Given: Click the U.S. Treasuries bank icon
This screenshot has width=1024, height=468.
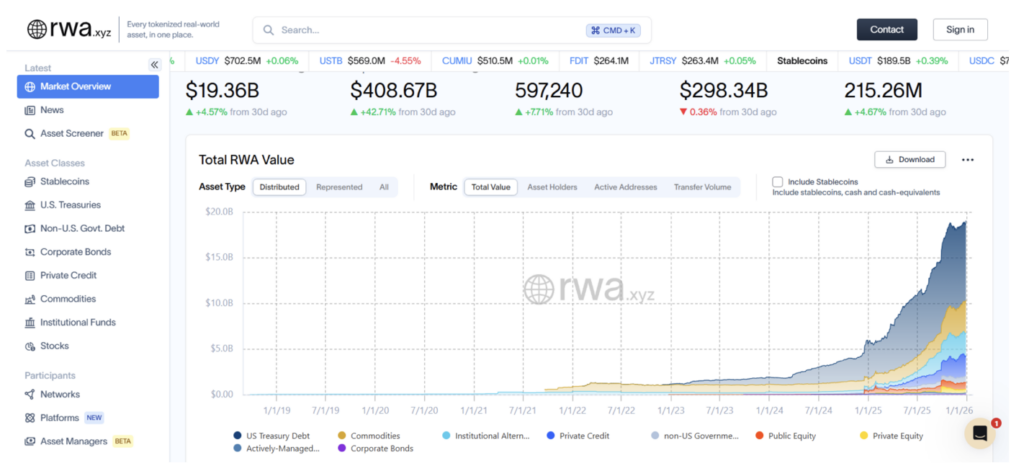Looking at the screenshot, I should coord(30,205).
